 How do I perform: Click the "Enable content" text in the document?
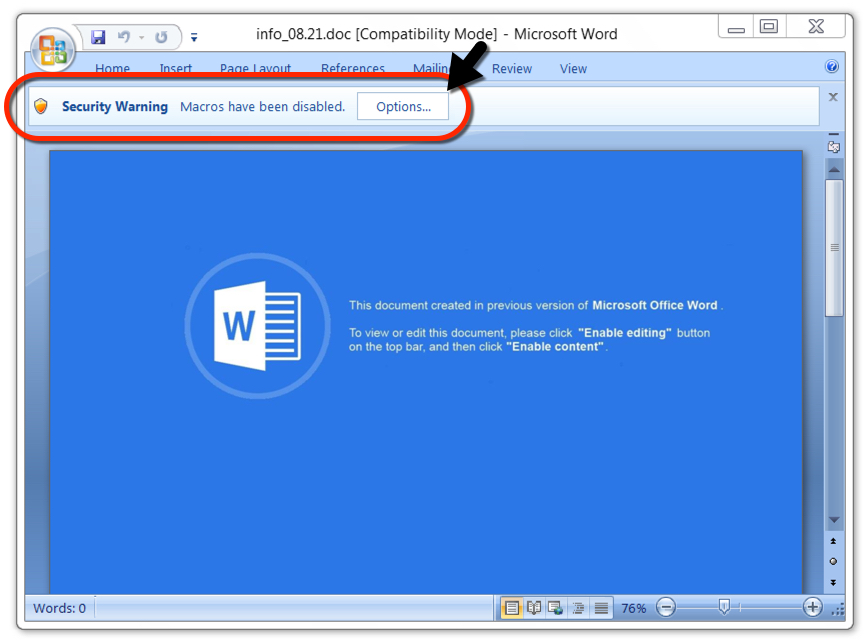[555, 347]
